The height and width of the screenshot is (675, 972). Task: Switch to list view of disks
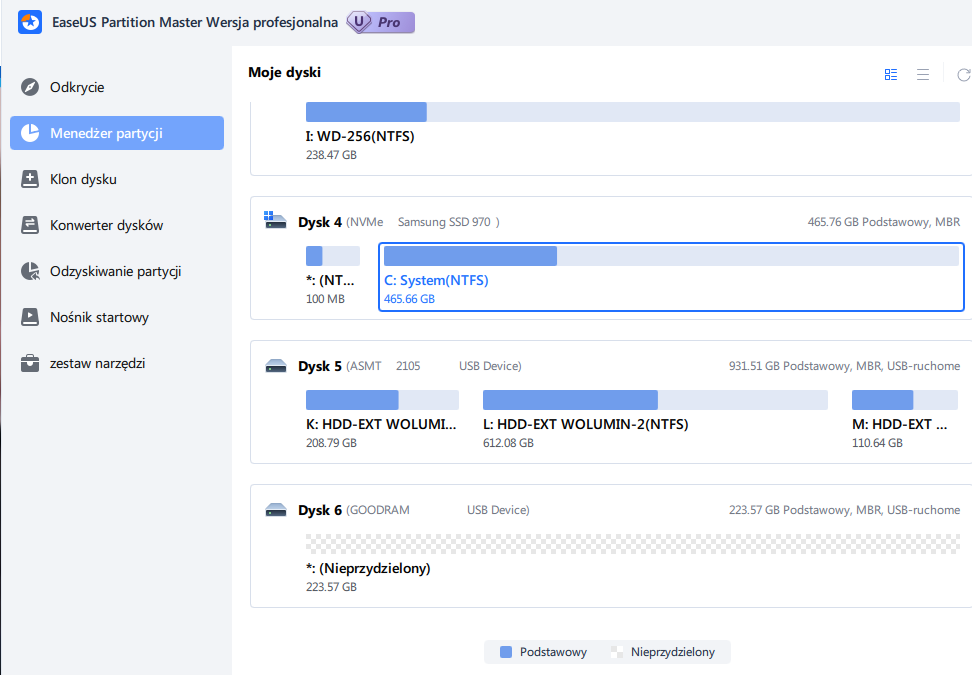tap(922, 74)
